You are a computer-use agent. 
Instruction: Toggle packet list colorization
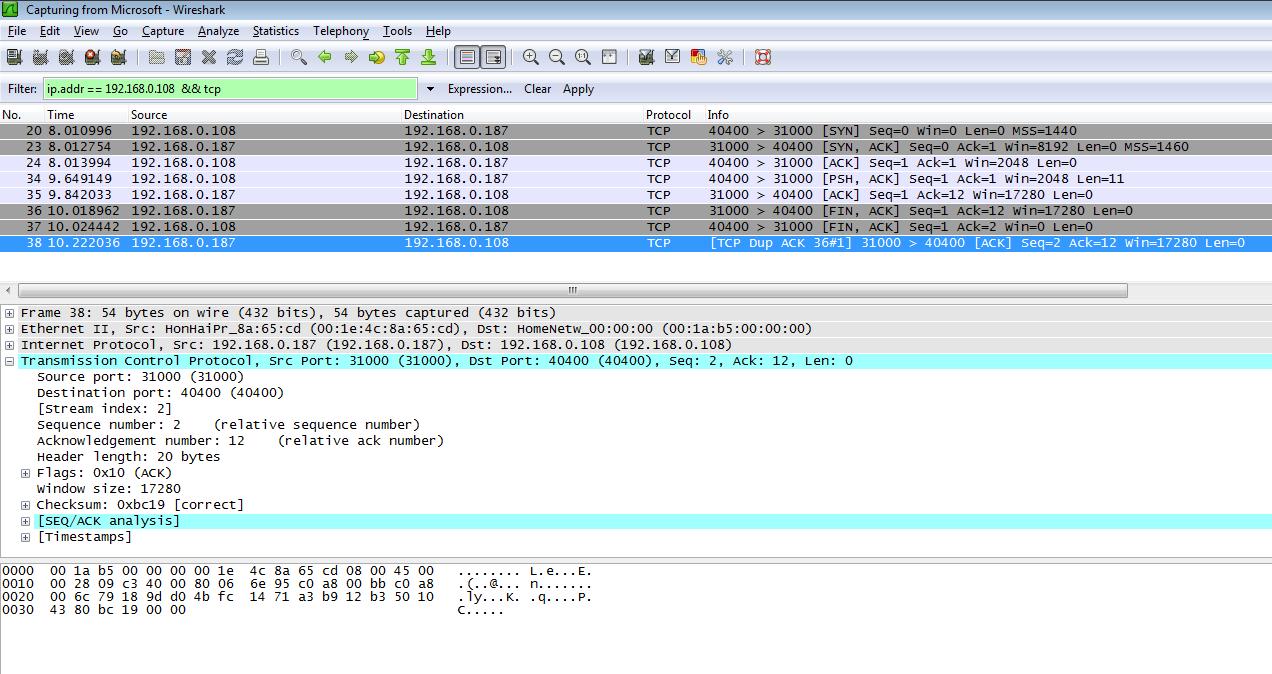click(467, 57)
